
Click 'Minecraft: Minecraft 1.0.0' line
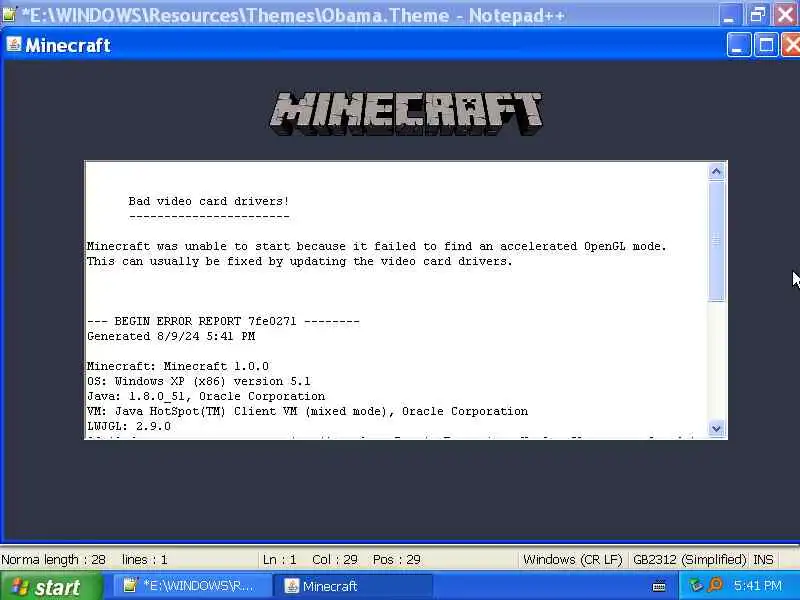click(x=178, y=366)
